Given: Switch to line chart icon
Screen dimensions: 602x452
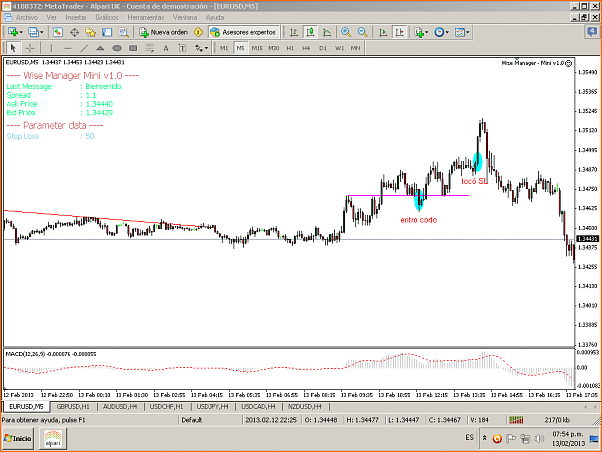Looking at the screenshot, I should click(x=327, y=32).
